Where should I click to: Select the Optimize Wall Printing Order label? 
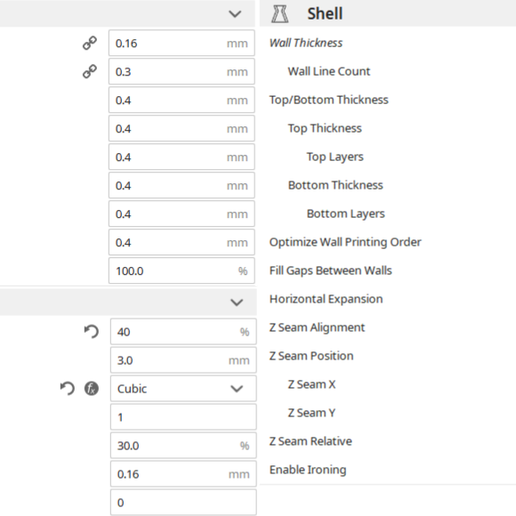click(x=345, y=242)
